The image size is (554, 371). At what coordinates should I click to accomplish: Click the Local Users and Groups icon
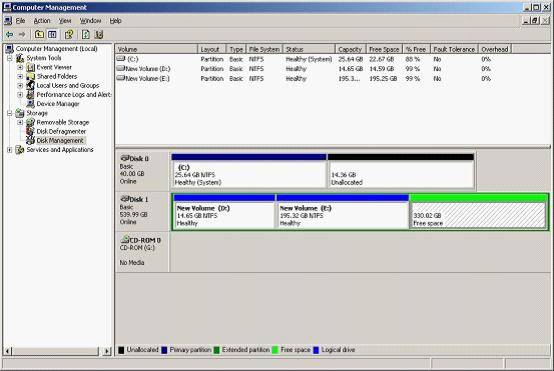(31, 86)
